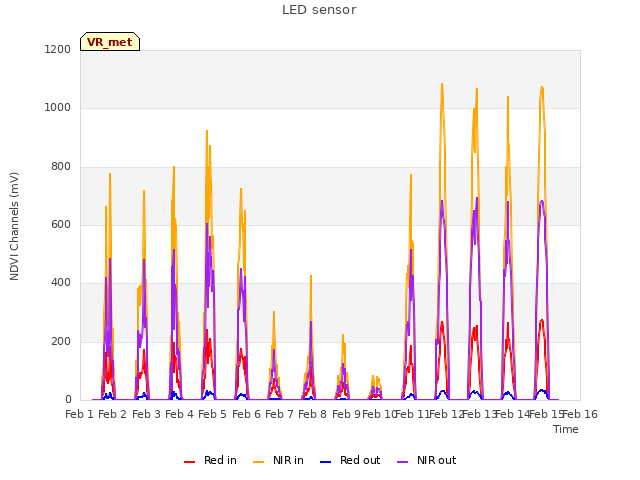The width and height of the screenshot is (640, 480).
Task: Click the Feb 1 x-axis tick label
Action: [x=80, y=414]
